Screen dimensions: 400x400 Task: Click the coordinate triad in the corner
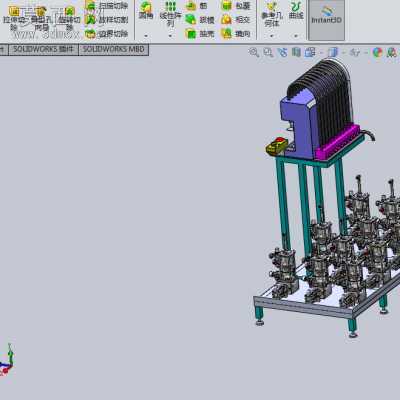coord(7,360)
